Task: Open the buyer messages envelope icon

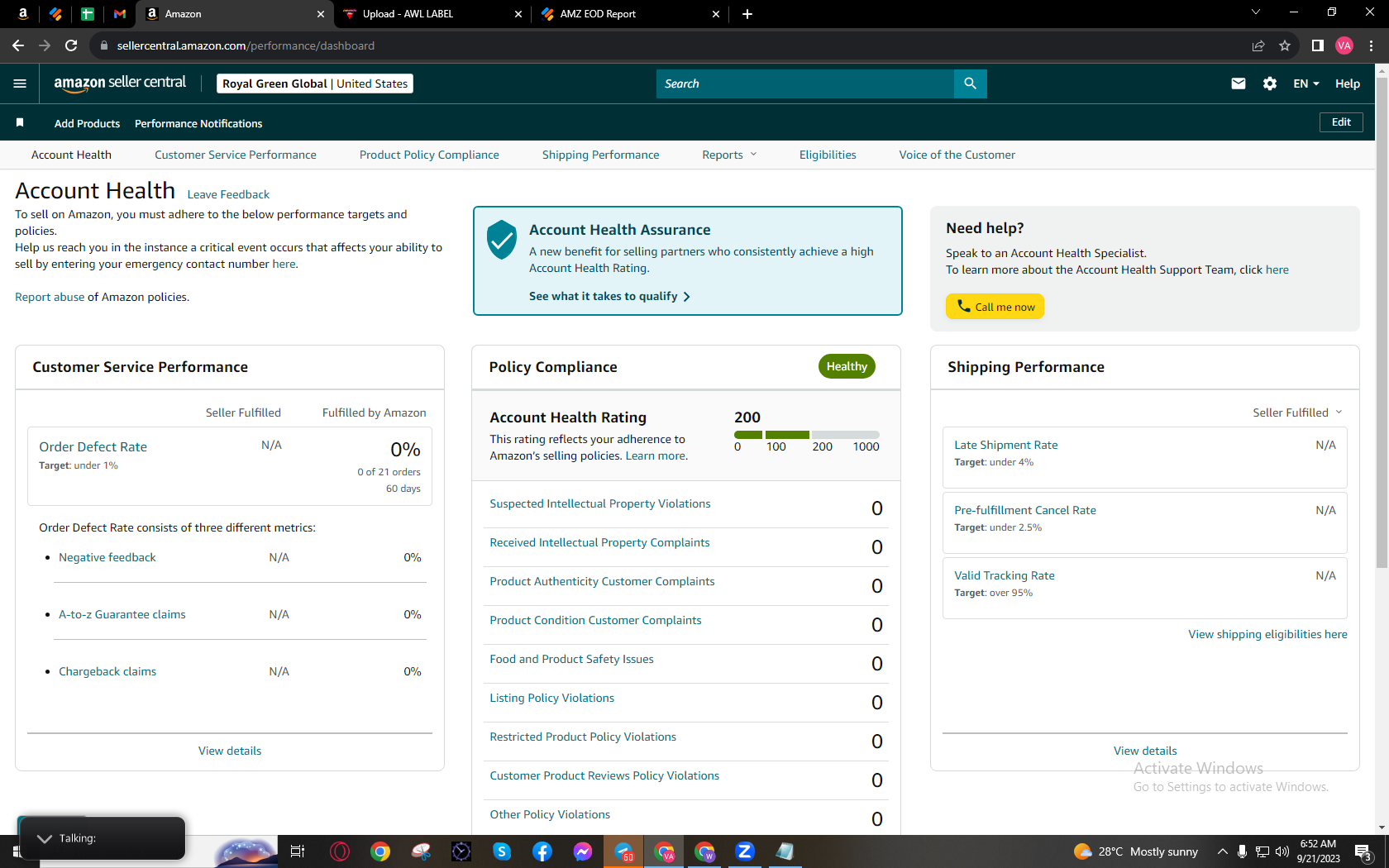Action: (x=1238, y=83)
